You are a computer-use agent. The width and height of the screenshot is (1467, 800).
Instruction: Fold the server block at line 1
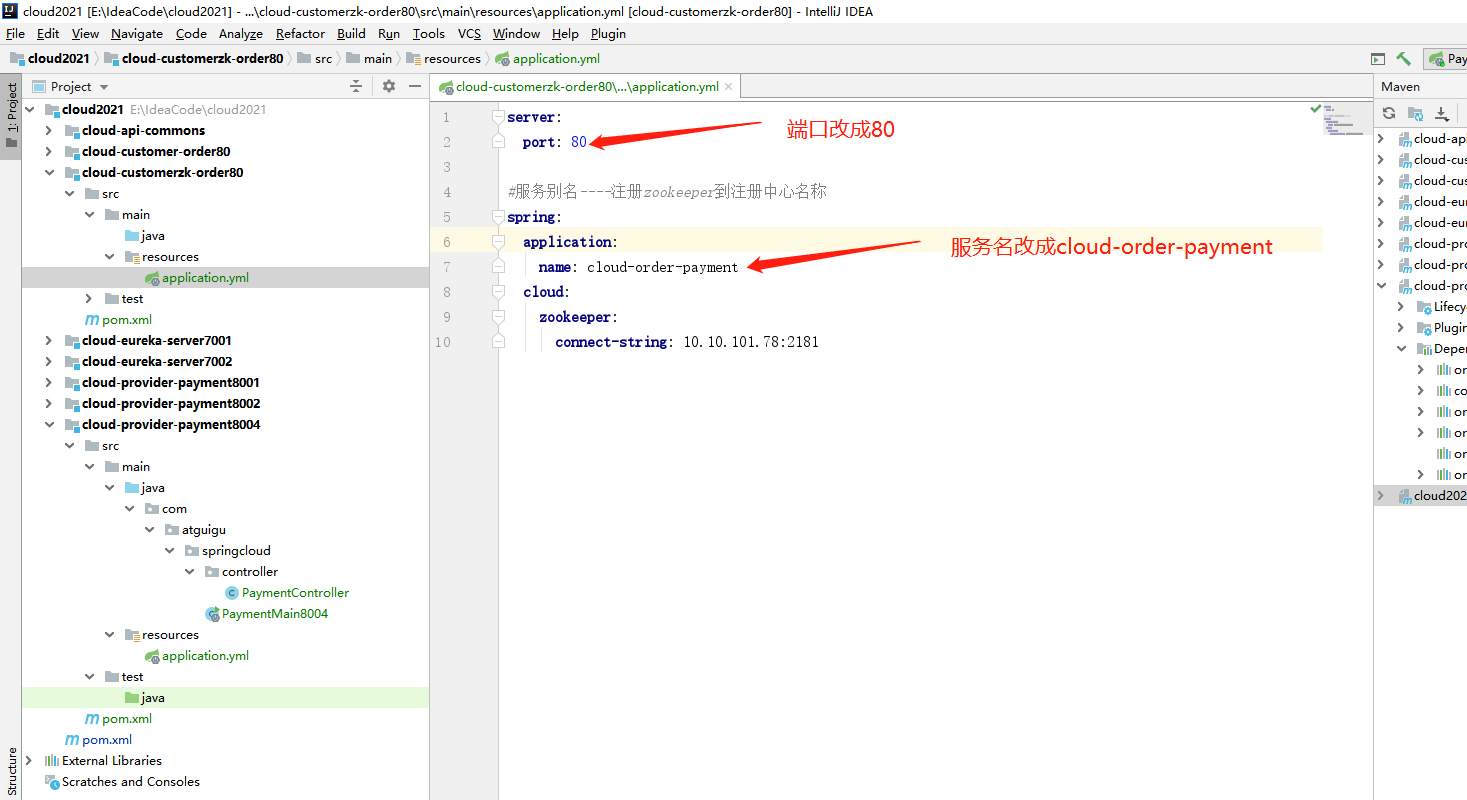498,117
